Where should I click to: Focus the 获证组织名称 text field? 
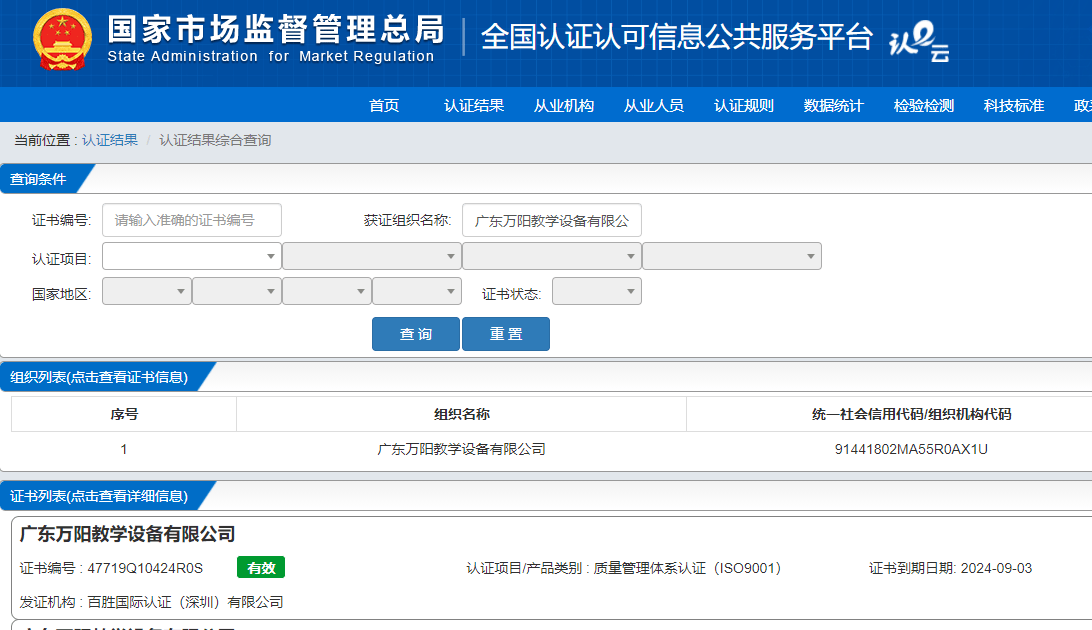pos(552,220)
